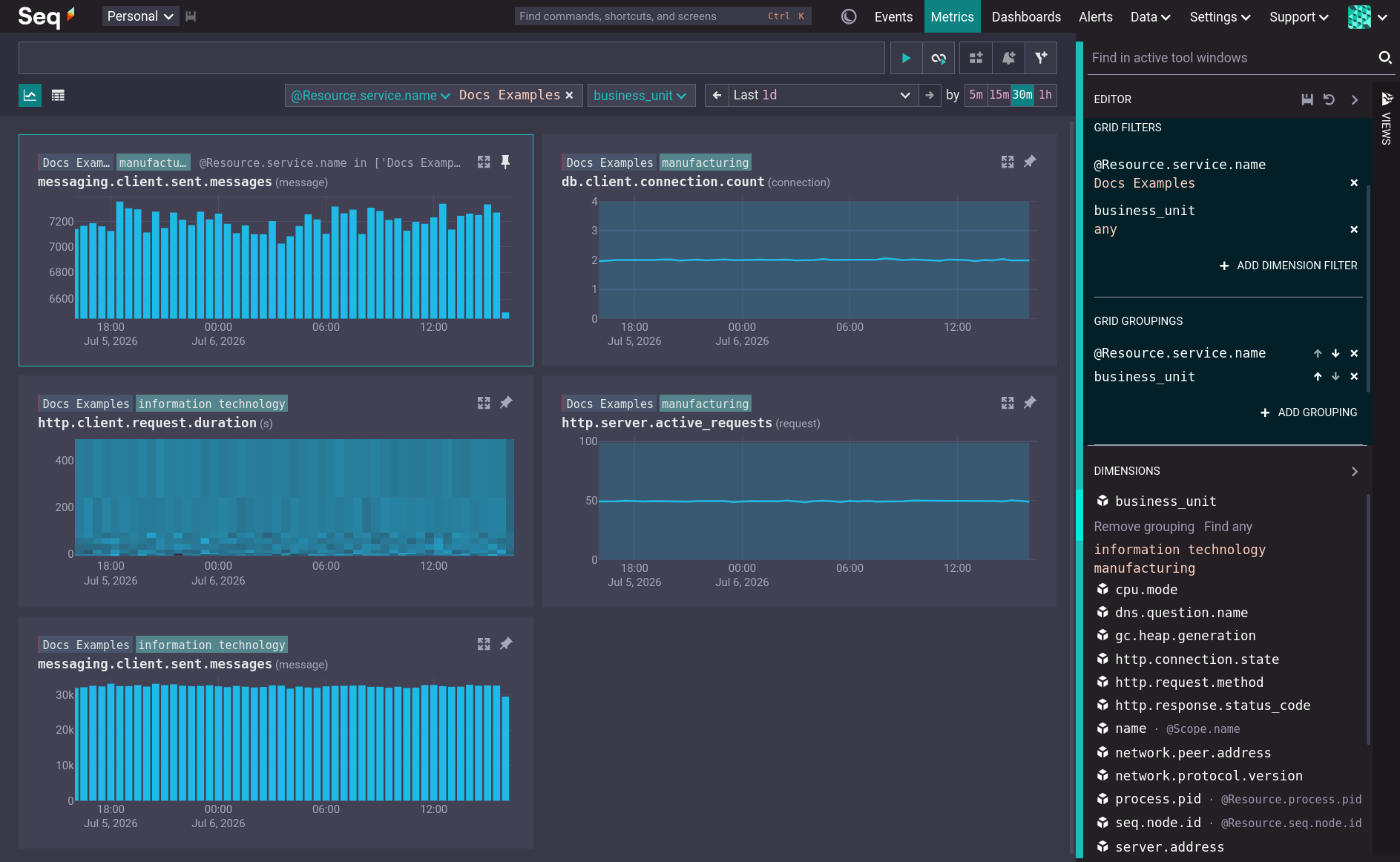Remove Docs Examples chip in filter bar
The height and width of the screenshot is (862, 1400).
point(569,95)
